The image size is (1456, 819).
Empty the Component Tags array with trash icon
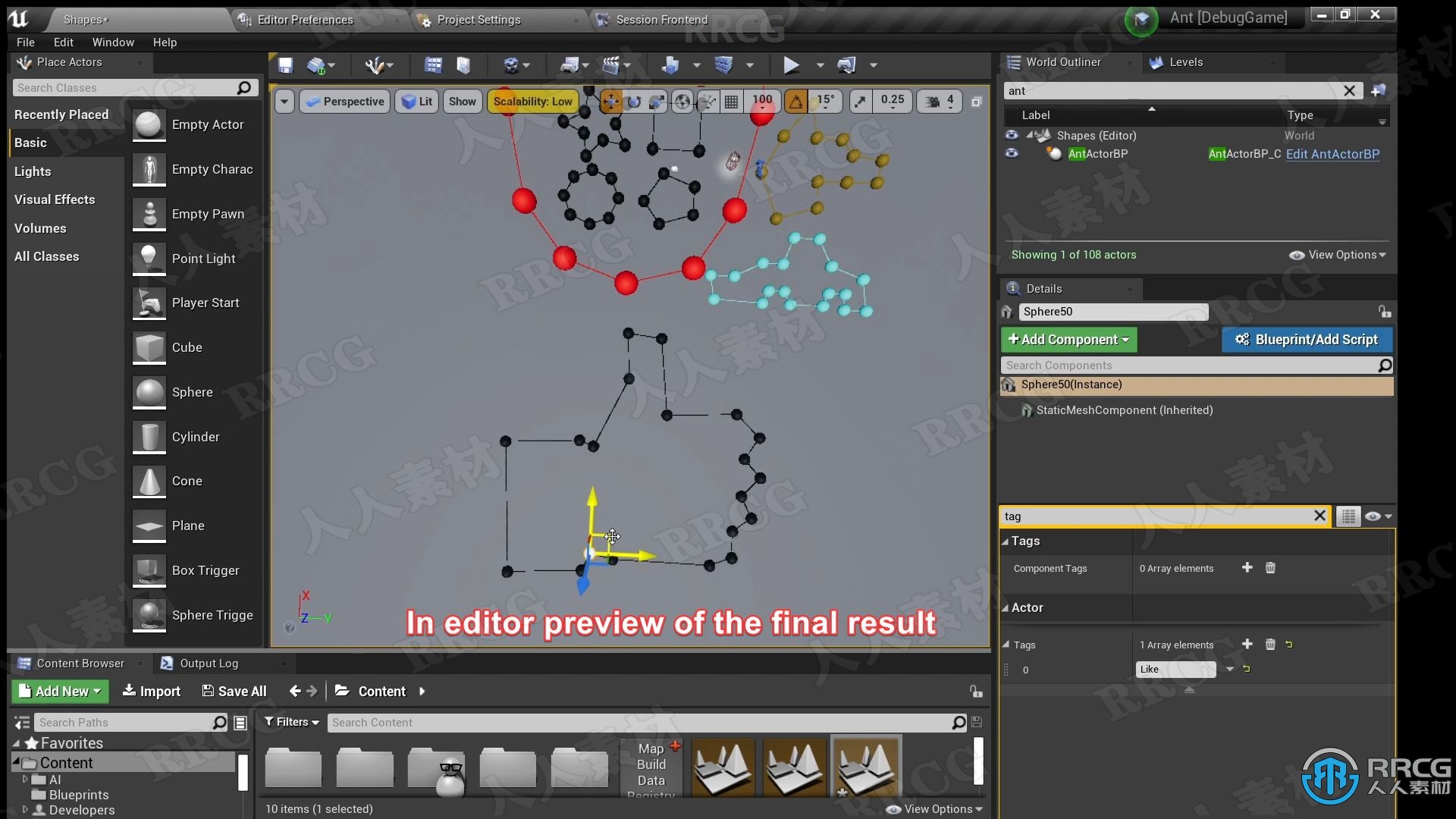tap(1270, 567)
